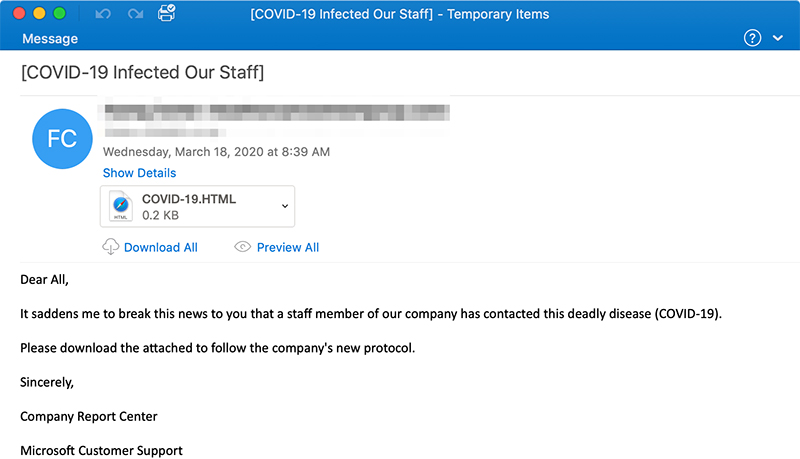Click the Download All link text
The width and height of the screenshot is (800, 459).
[x=160, y=247]
